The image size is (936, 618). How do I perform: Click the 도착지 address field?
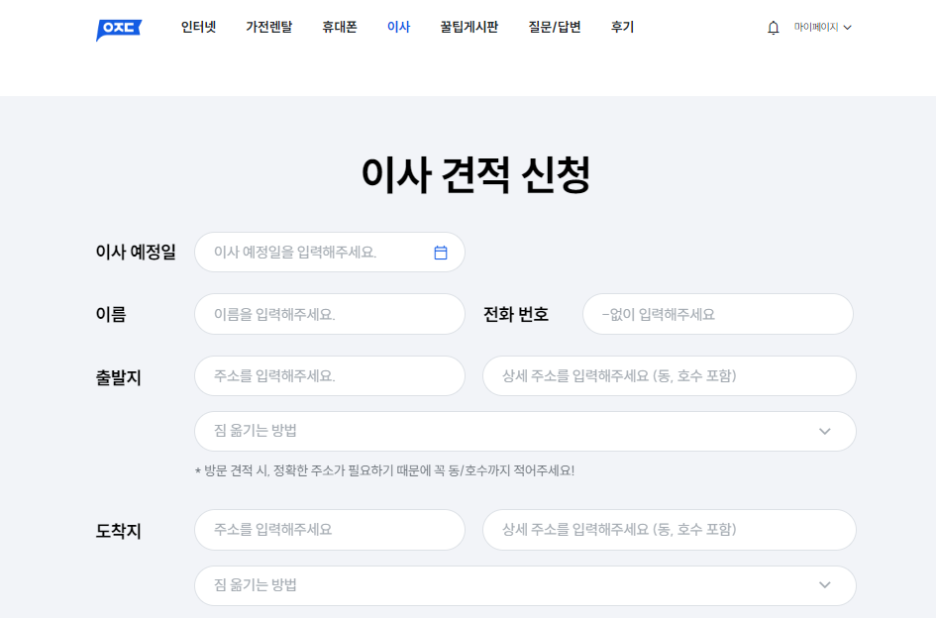[330, 530]
